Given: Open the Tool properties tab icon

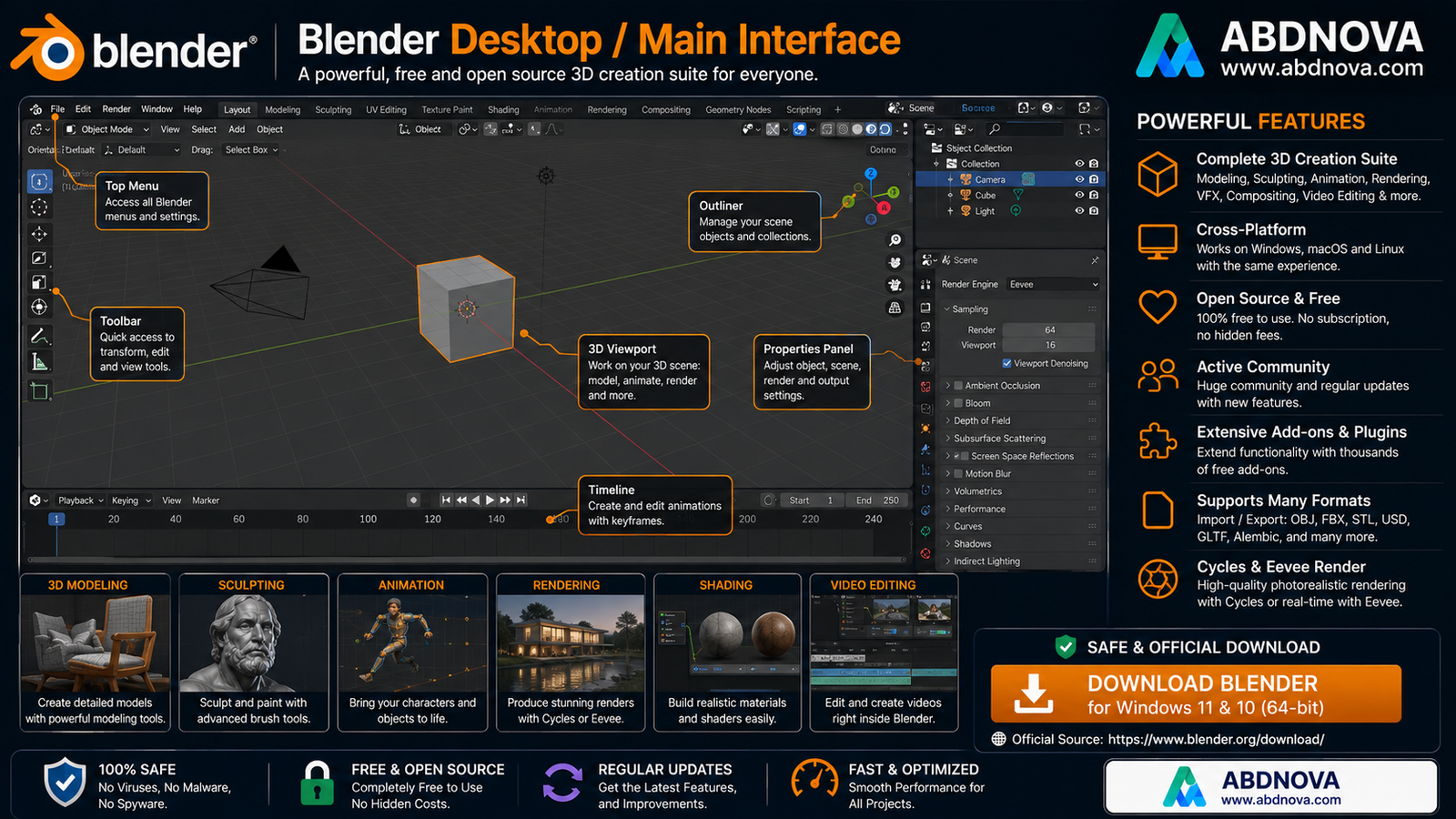Looking at the screenshot, I should tap(925, 284).
